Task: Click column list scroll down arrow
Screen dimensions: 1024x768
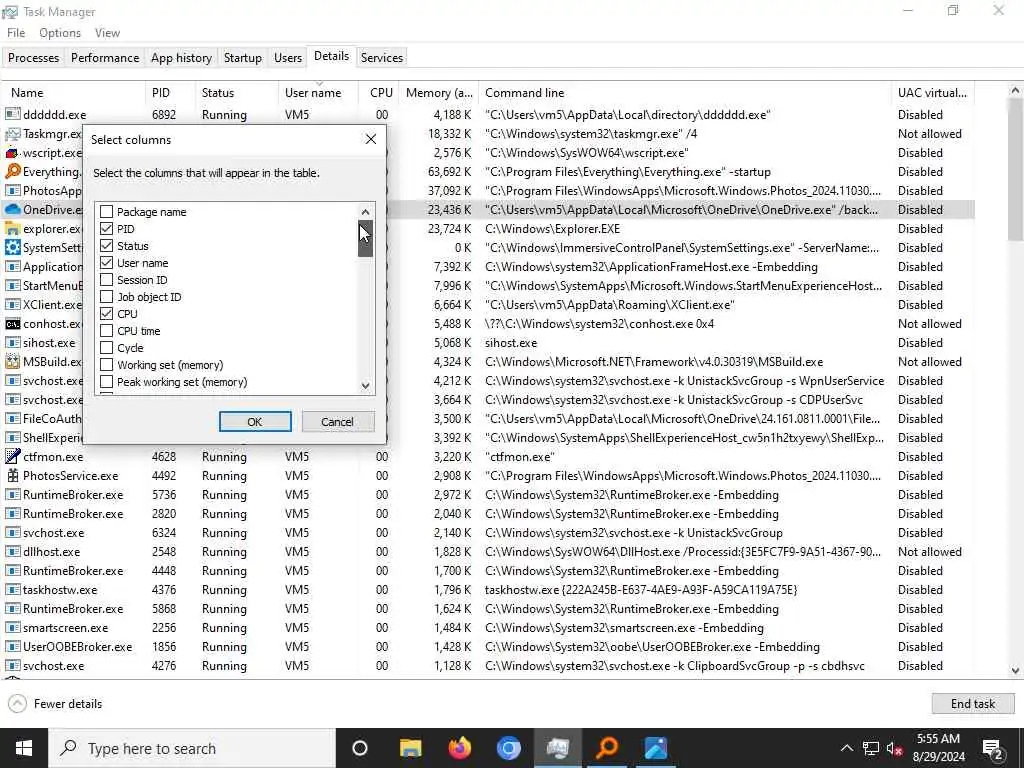Action: (365, 385)
